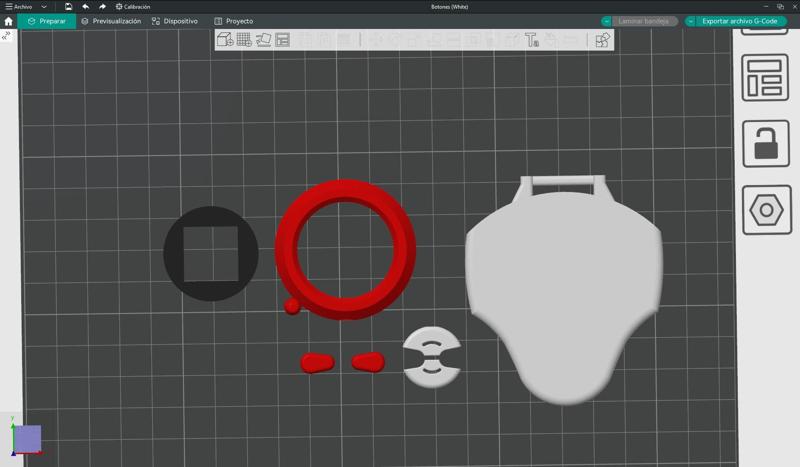Open plate settings hexagon nut icon

point(766,210)
